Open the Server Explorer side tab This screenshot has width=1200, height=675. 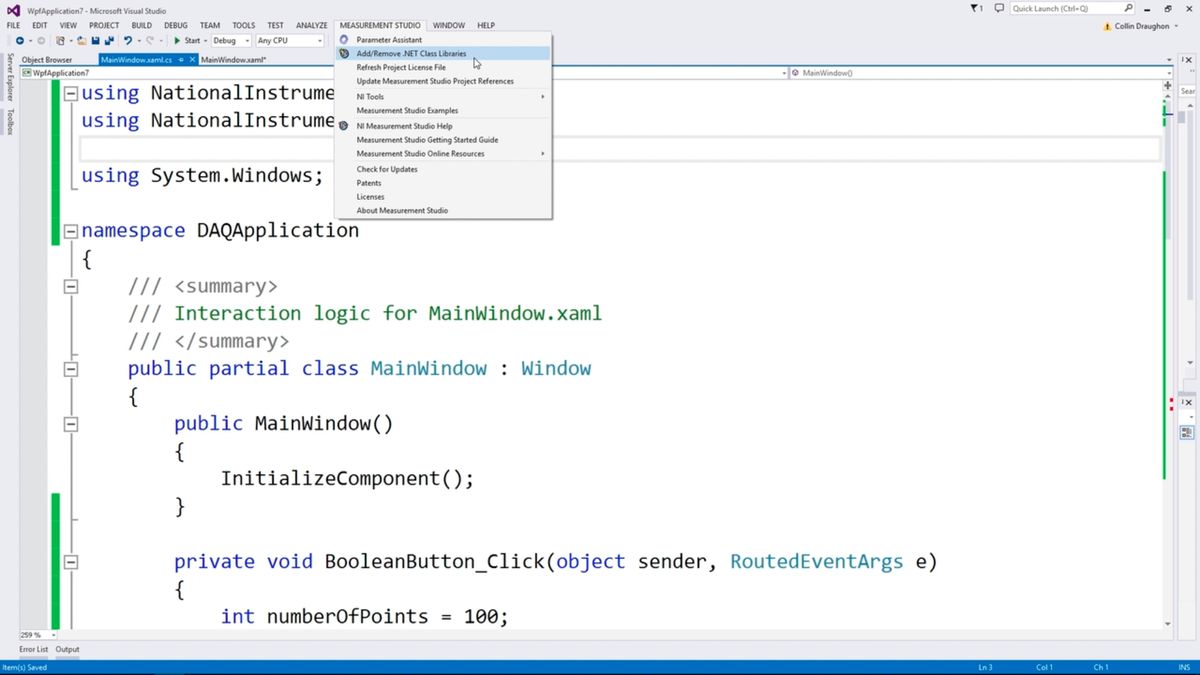click(x=9, y=76)
